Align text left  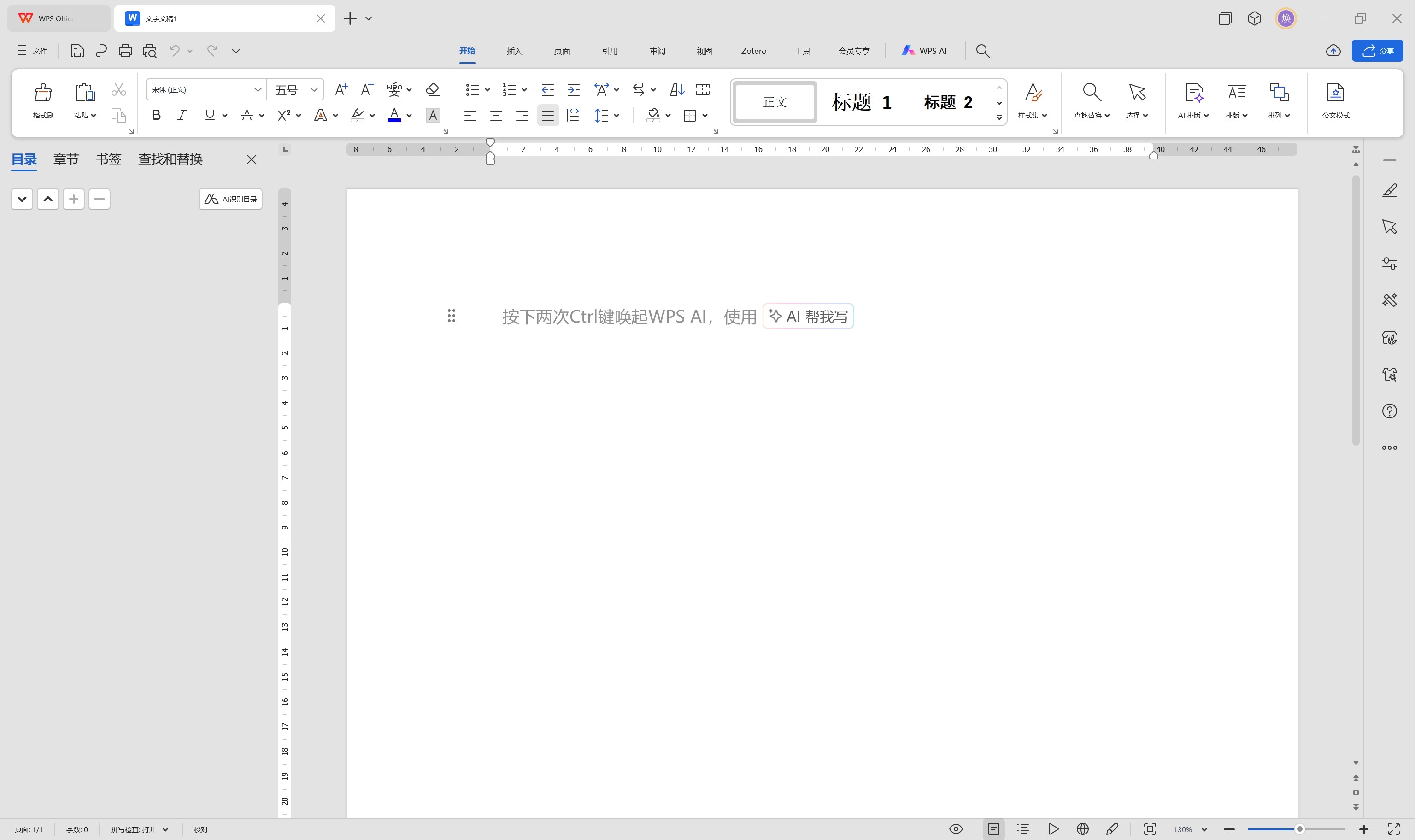pyautogui.click(x=470, y=116)
